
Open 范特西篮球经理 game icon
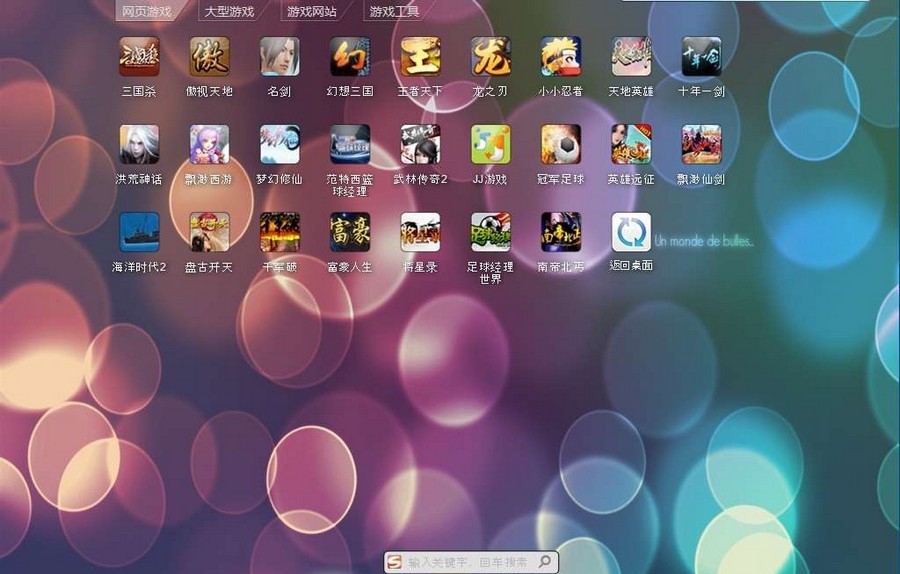[x=350, y=145]
